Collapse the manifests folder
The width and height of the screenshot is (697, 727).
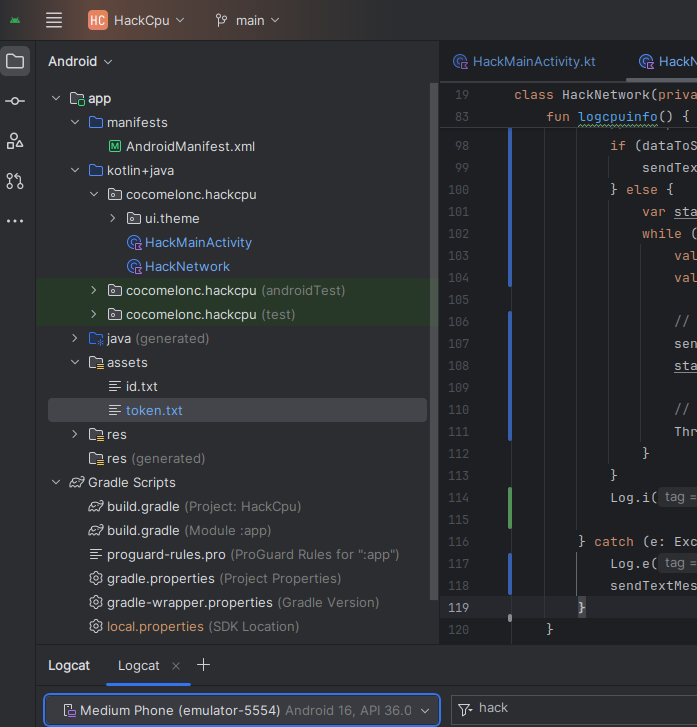(x=76, y=122)
